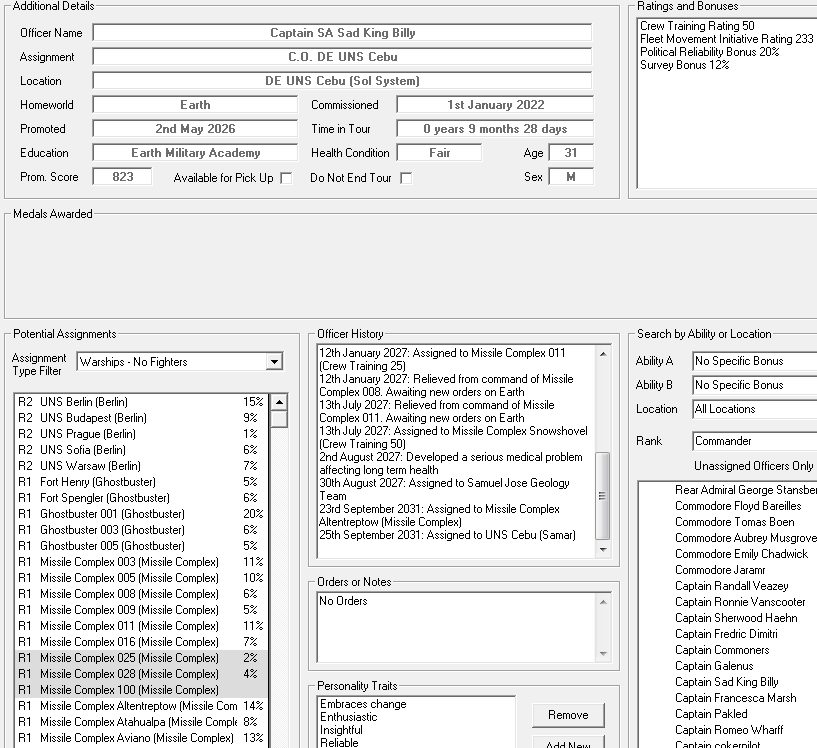817x748 pixels.
Task: Select Commodore Tomas Boen in list
Action: coord(735,522)
